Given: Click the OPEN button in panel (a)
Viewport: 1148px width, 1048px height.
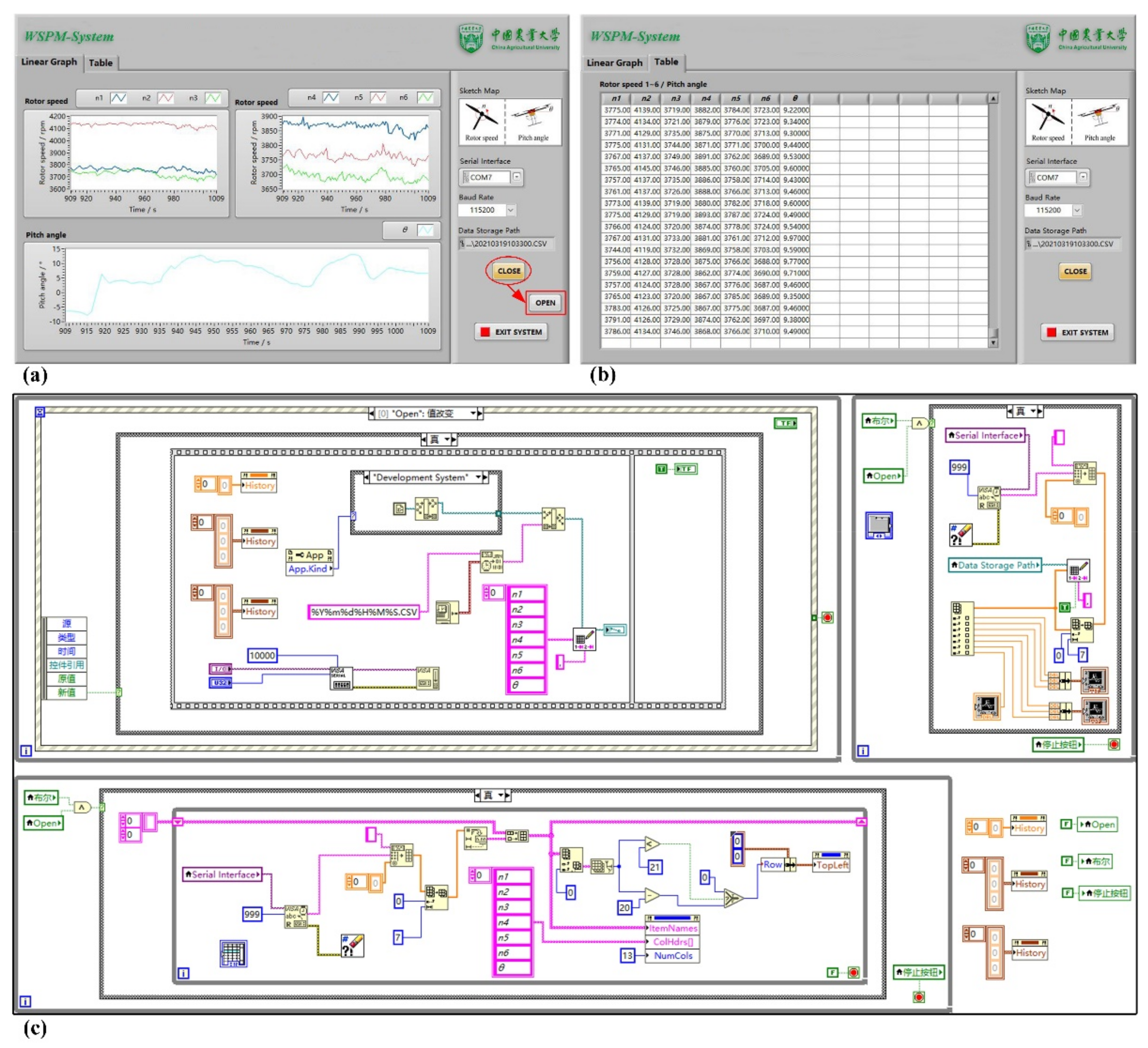Looking at the screenshot, I should [x=545, y=302].
